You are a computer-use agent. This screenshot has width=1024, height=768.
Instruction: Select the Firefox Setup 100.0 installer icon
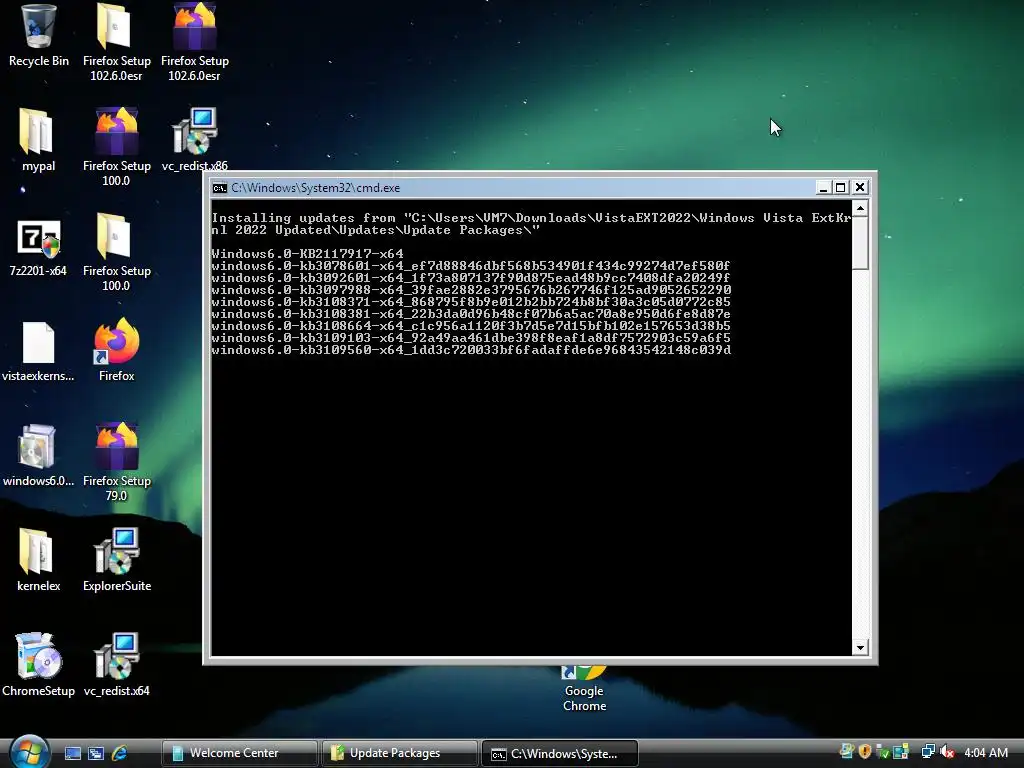tap(116, 147)
